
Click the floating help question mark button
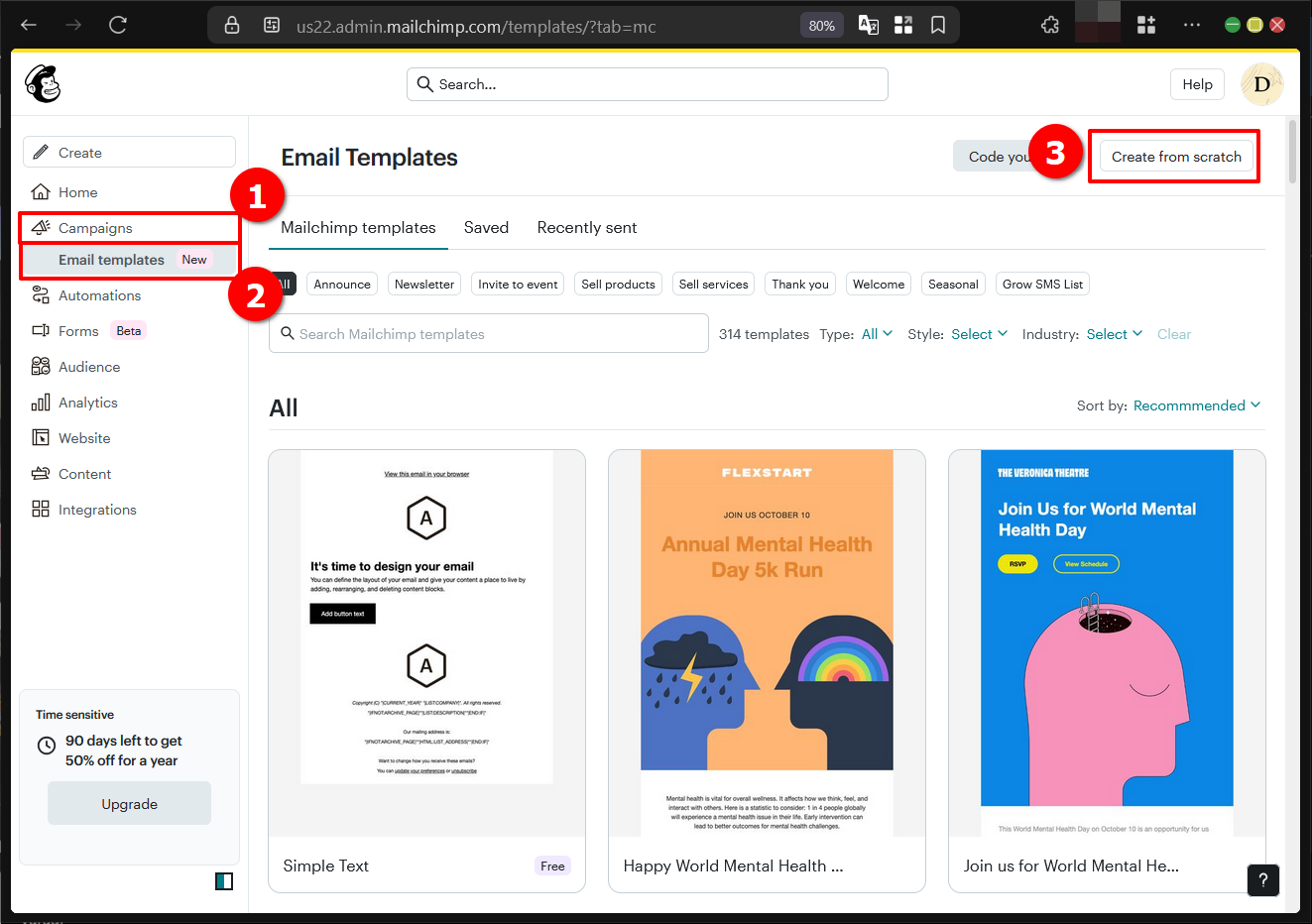click(x=1262, y=880)
